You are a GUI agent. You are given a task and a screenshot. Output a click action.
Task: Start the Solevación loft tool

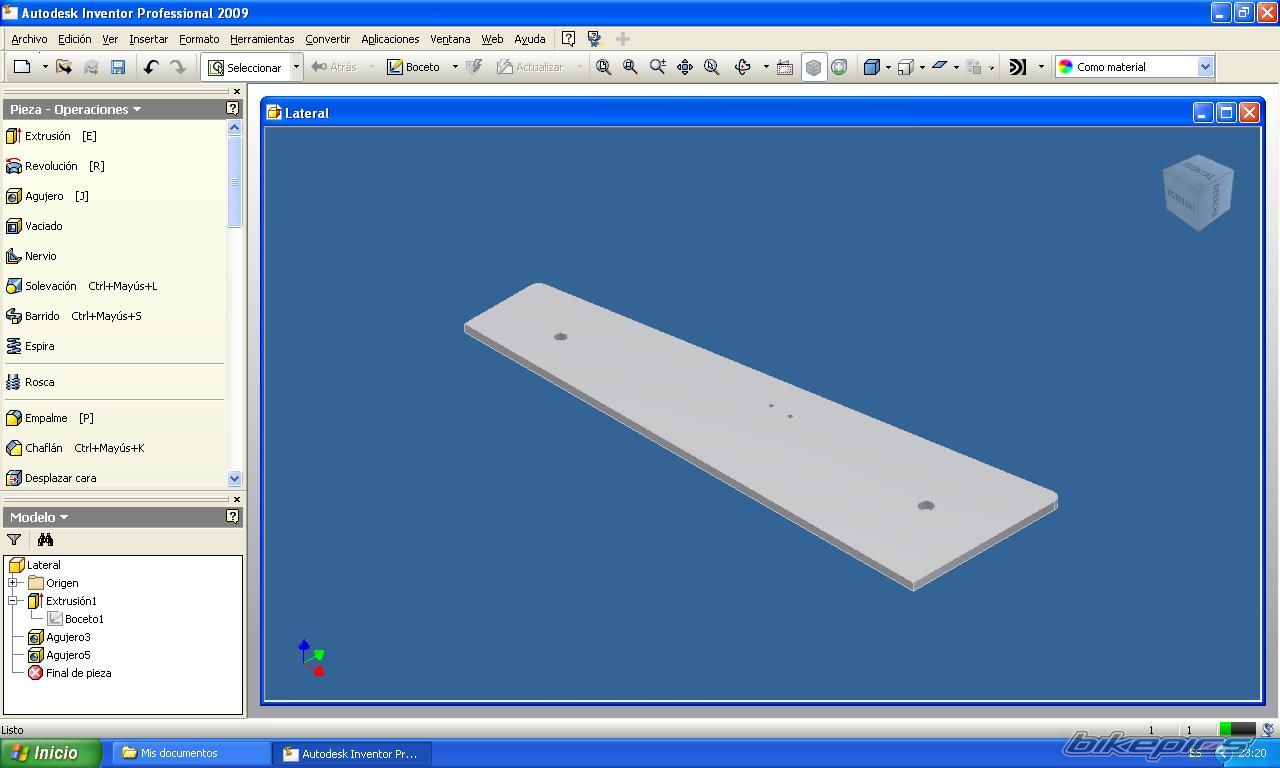(x=81, y=286)
